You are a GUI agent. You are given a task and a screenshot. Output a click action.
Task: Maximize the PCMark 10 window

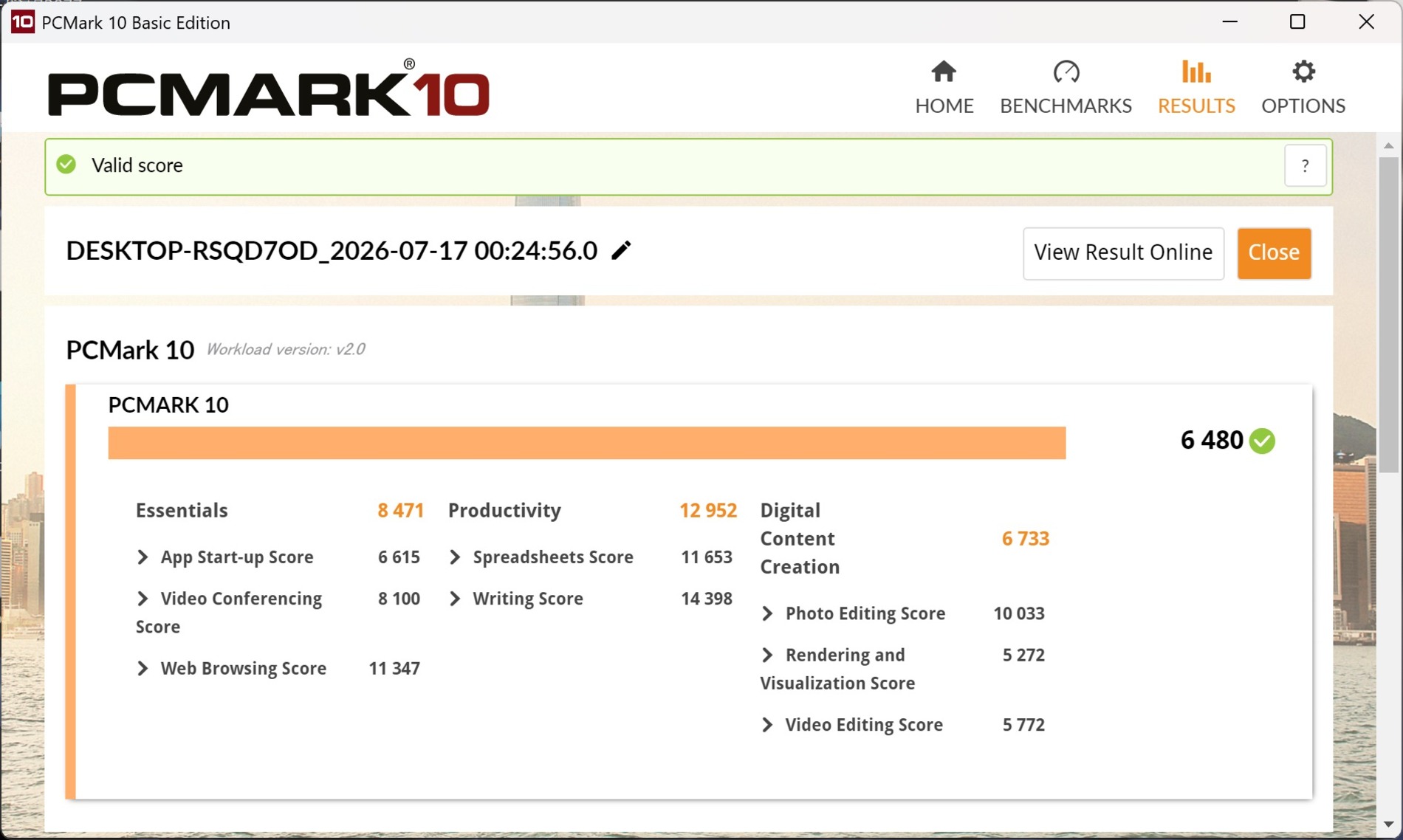tap(1297, 22)
